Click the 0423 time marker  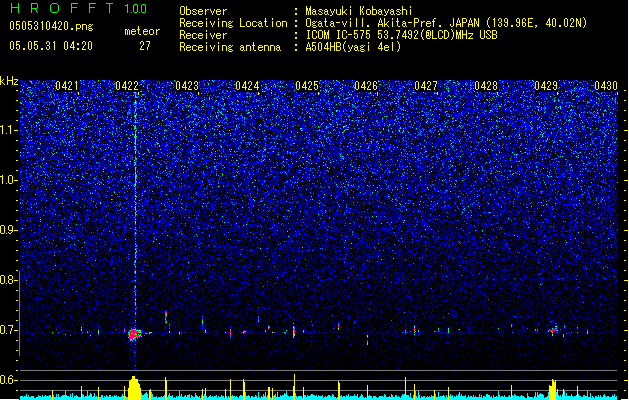pos(187,86)
